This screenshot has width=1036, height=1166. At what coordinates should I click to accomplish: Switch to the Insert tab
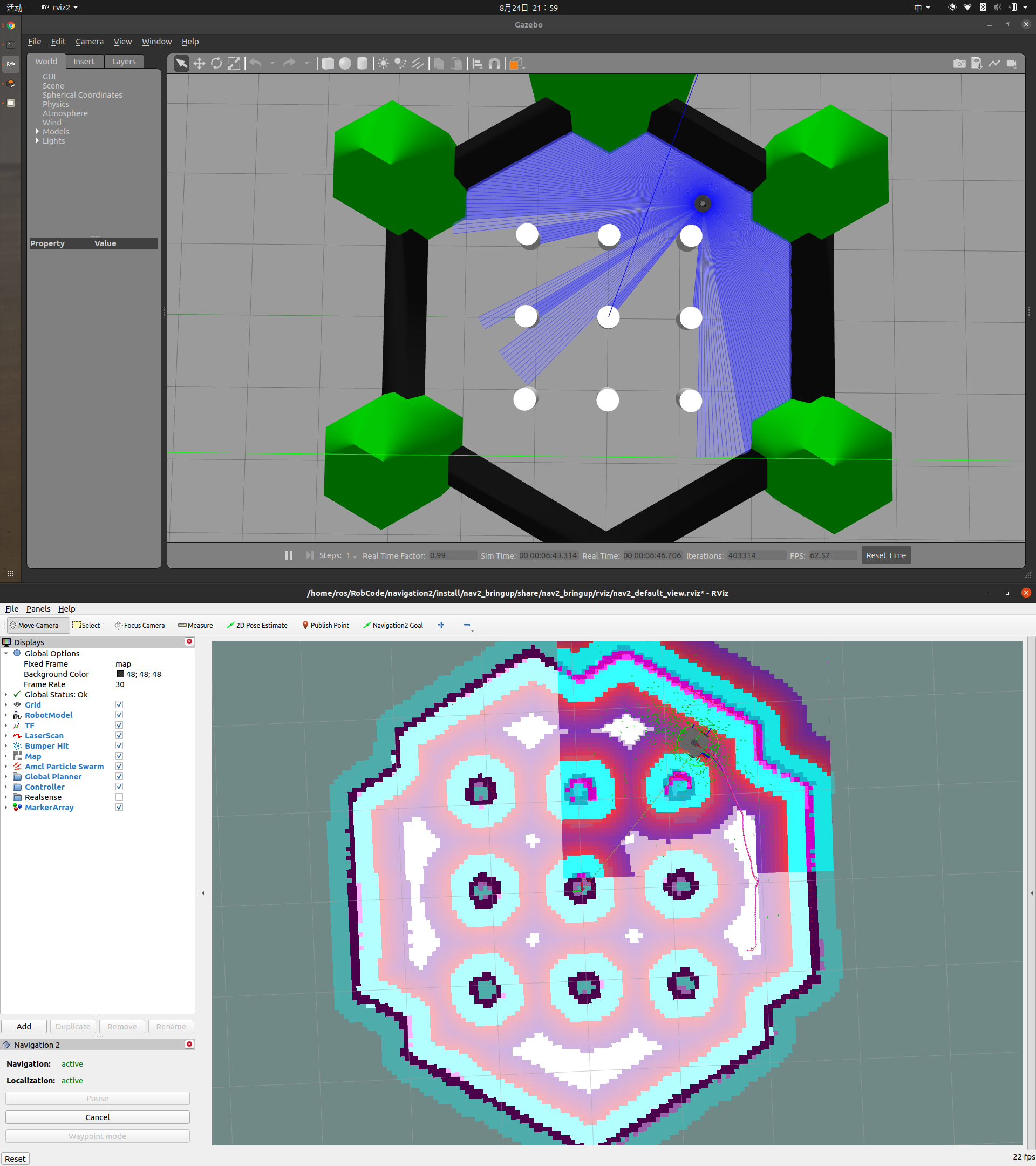[84, 62]
